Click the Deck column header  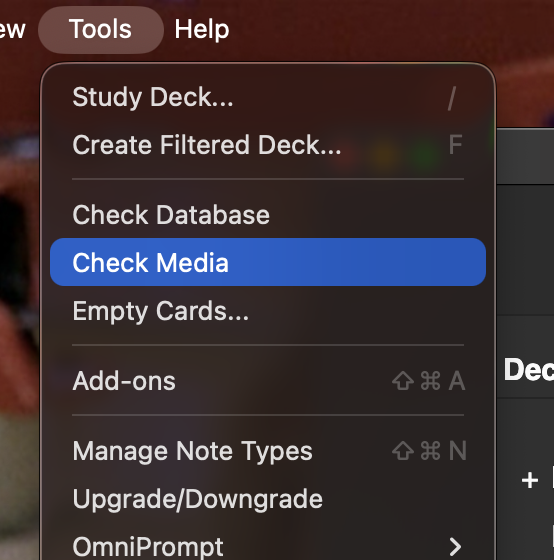coord(529,370)
